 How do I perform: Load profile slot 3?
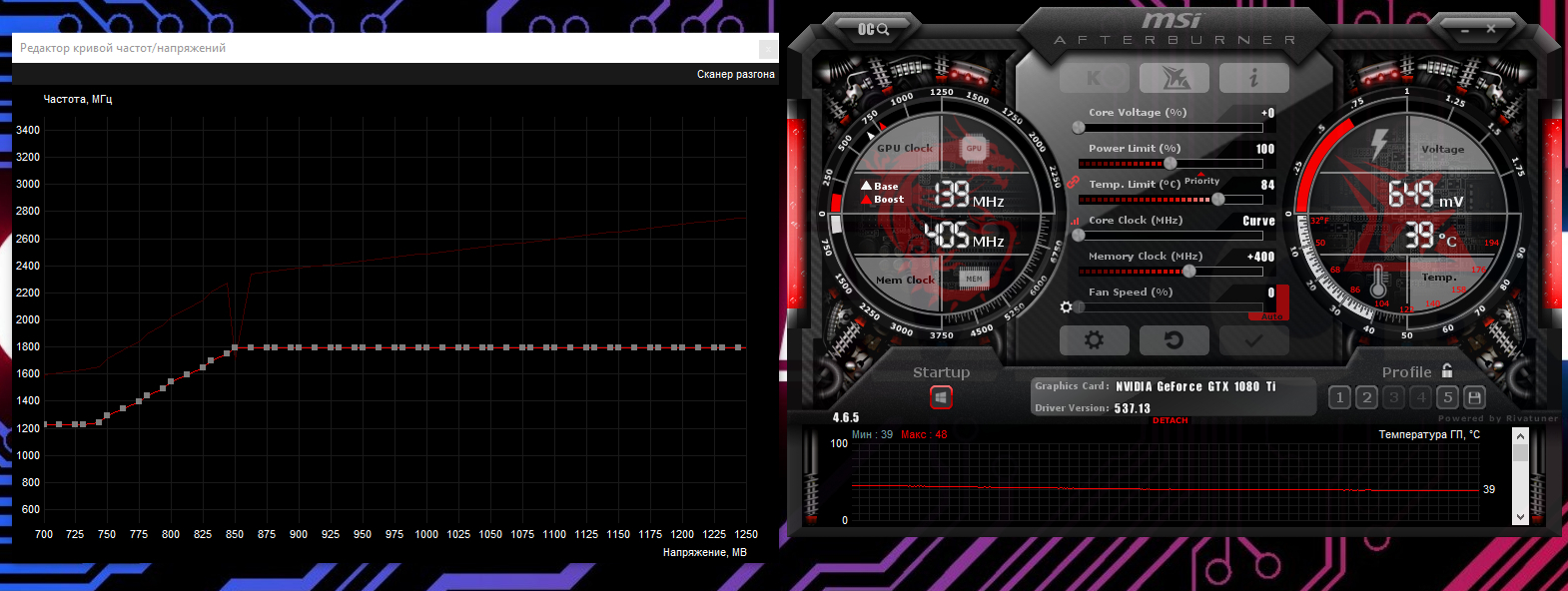click(1394, 397)
